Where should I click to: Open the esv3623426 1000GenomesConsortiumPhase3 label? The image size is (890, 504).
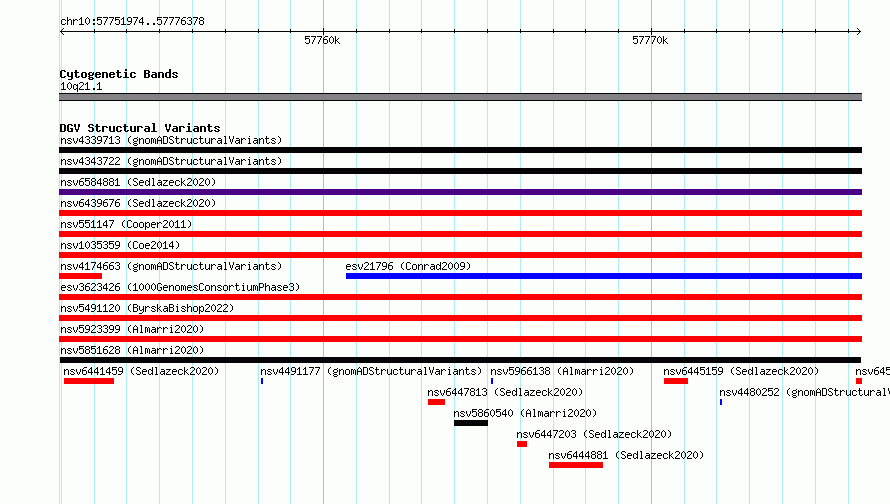point(180,287)
